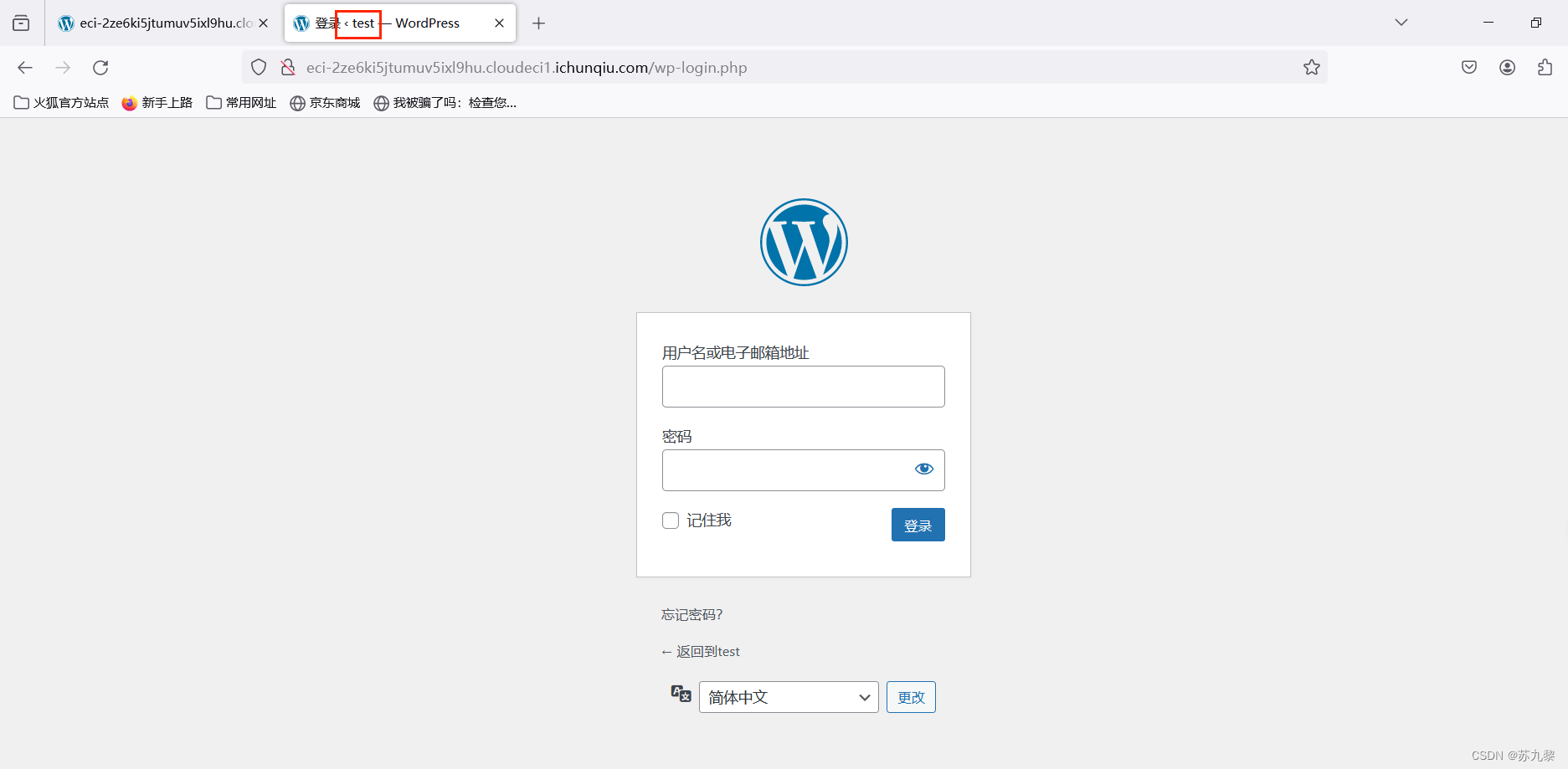The height and width of the screenshot is (769, 1568).
Task: Focus the 密码 password field
Action: coord(804,470)
